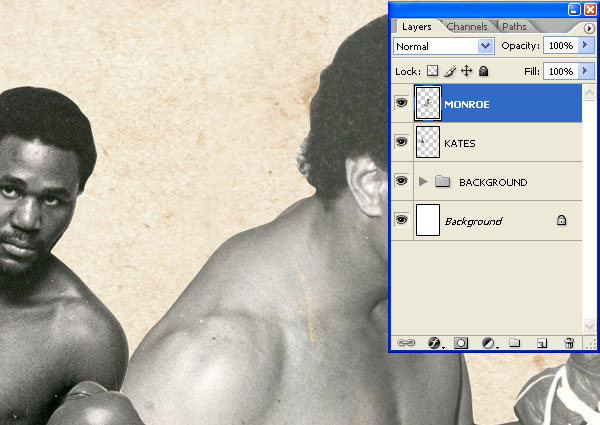600x425 pixels.
Task: Create a new layer
Action: tap(542, 343)
